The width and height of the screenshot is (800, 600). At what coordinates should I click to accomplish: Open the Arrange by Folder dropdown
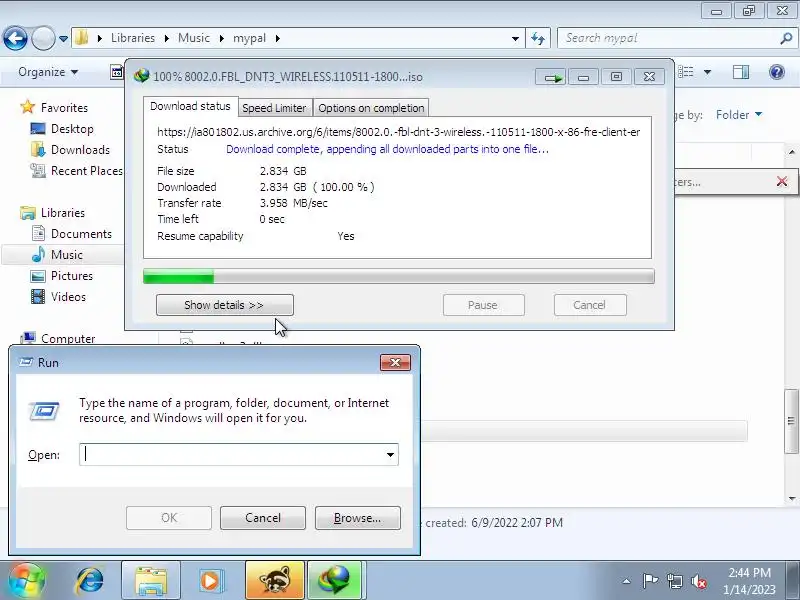(739, 114)
